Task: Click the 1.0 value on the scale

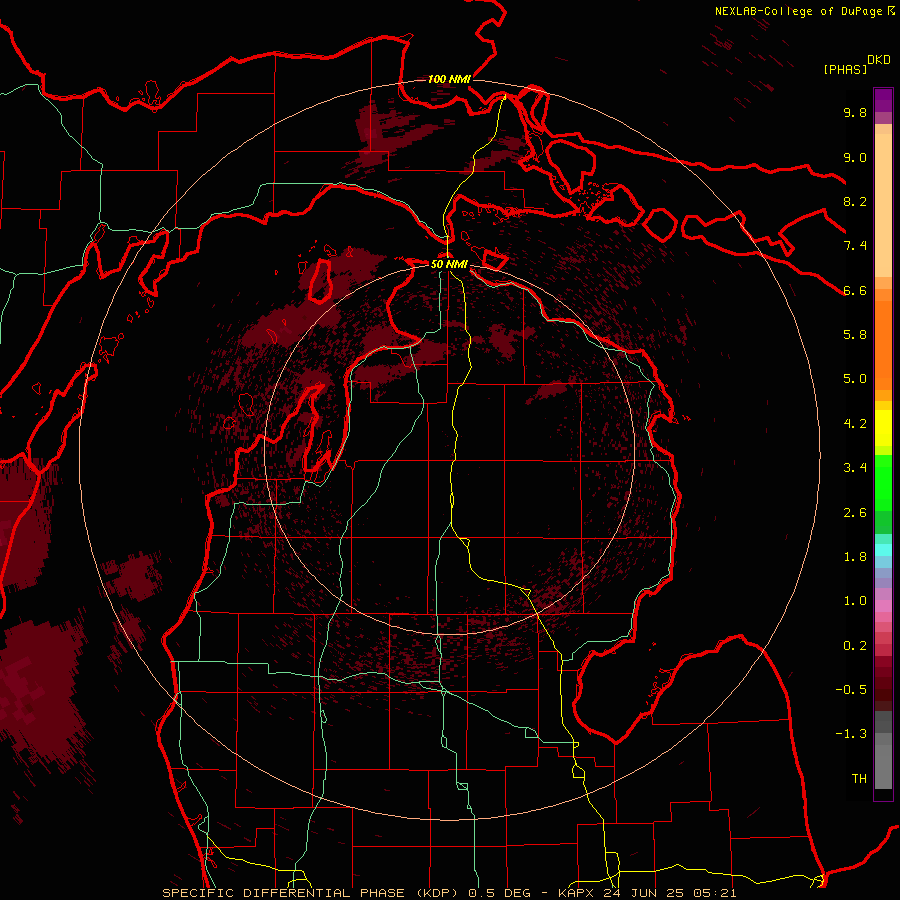Action: (855, 601)
